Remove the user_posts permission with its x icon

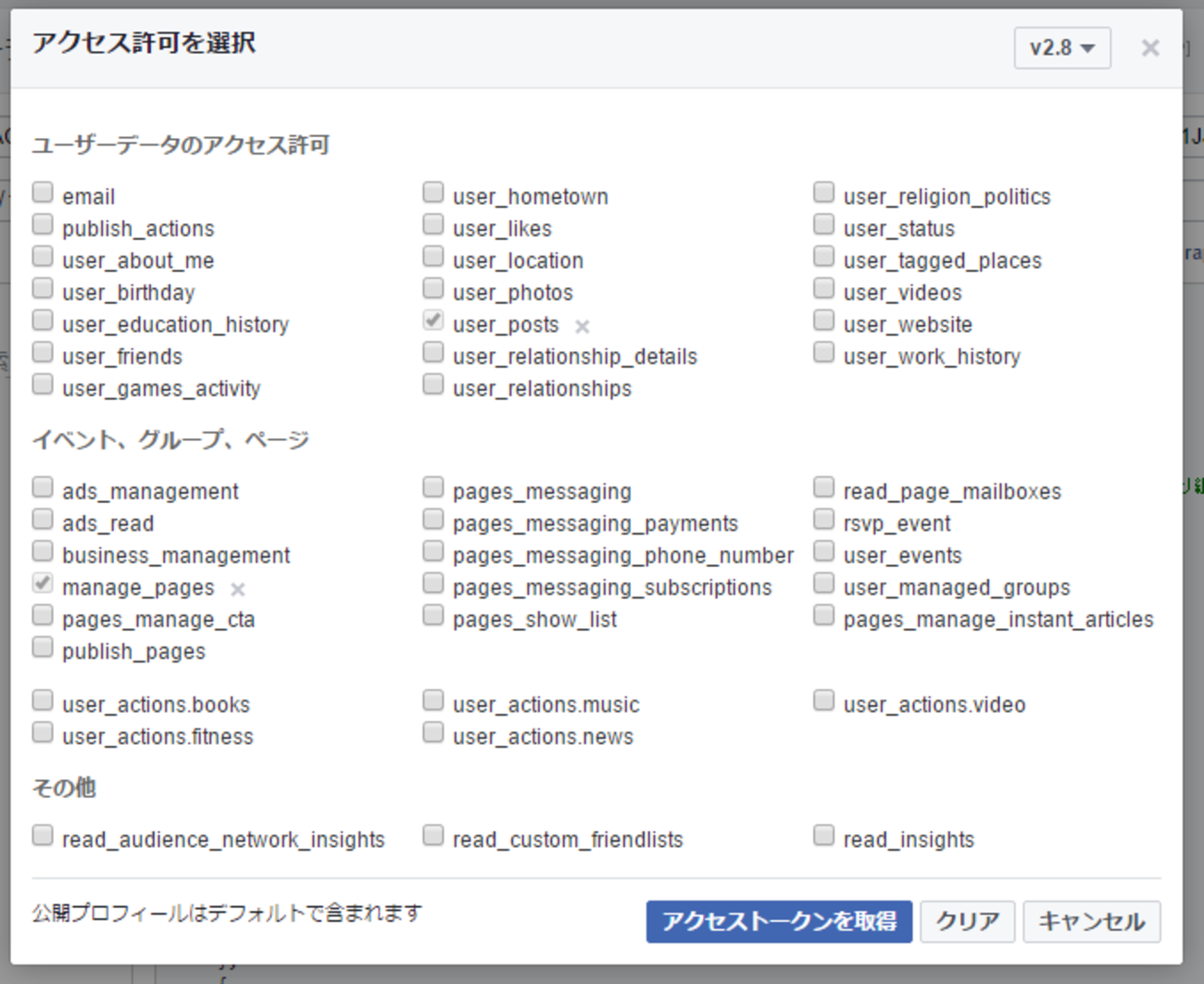tap(583, 326)
